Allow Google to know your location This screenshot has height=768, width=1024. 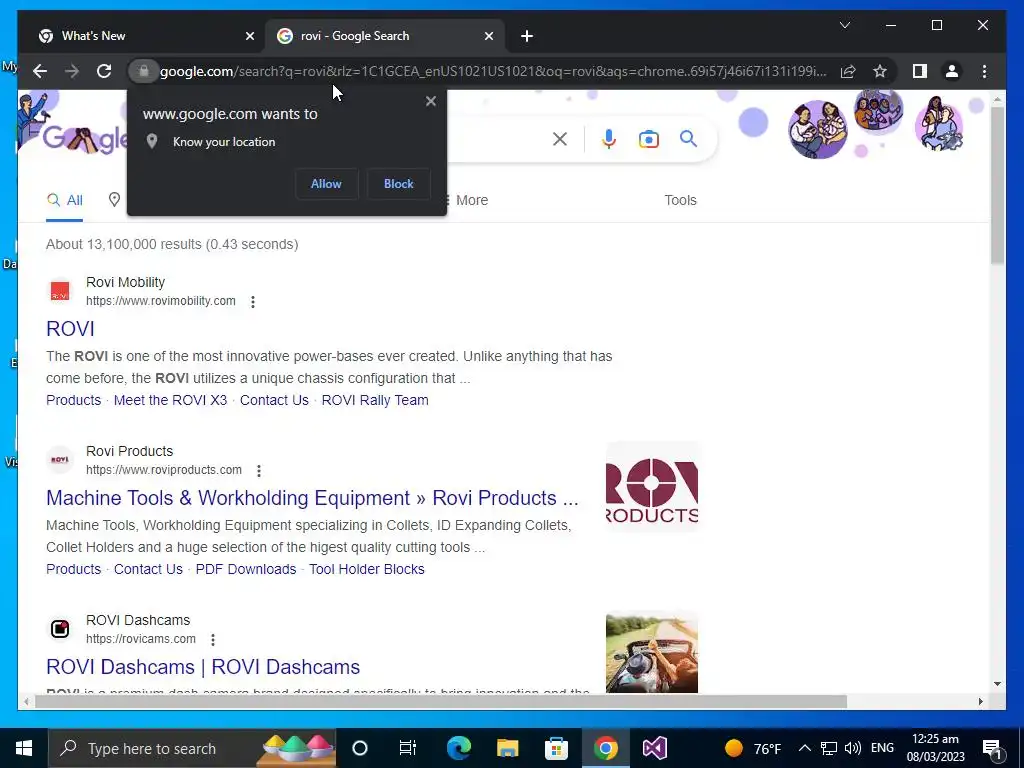(326, 184)
